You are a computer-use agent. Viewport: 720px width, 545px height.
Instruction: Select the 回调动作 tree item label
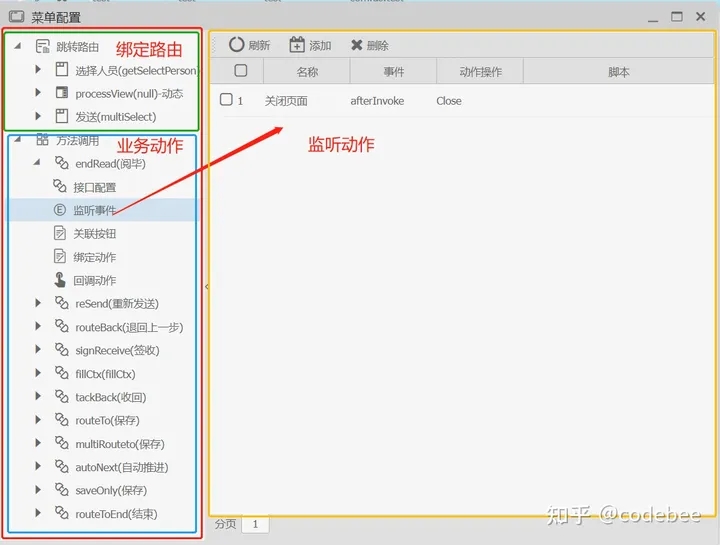(95, 281)
